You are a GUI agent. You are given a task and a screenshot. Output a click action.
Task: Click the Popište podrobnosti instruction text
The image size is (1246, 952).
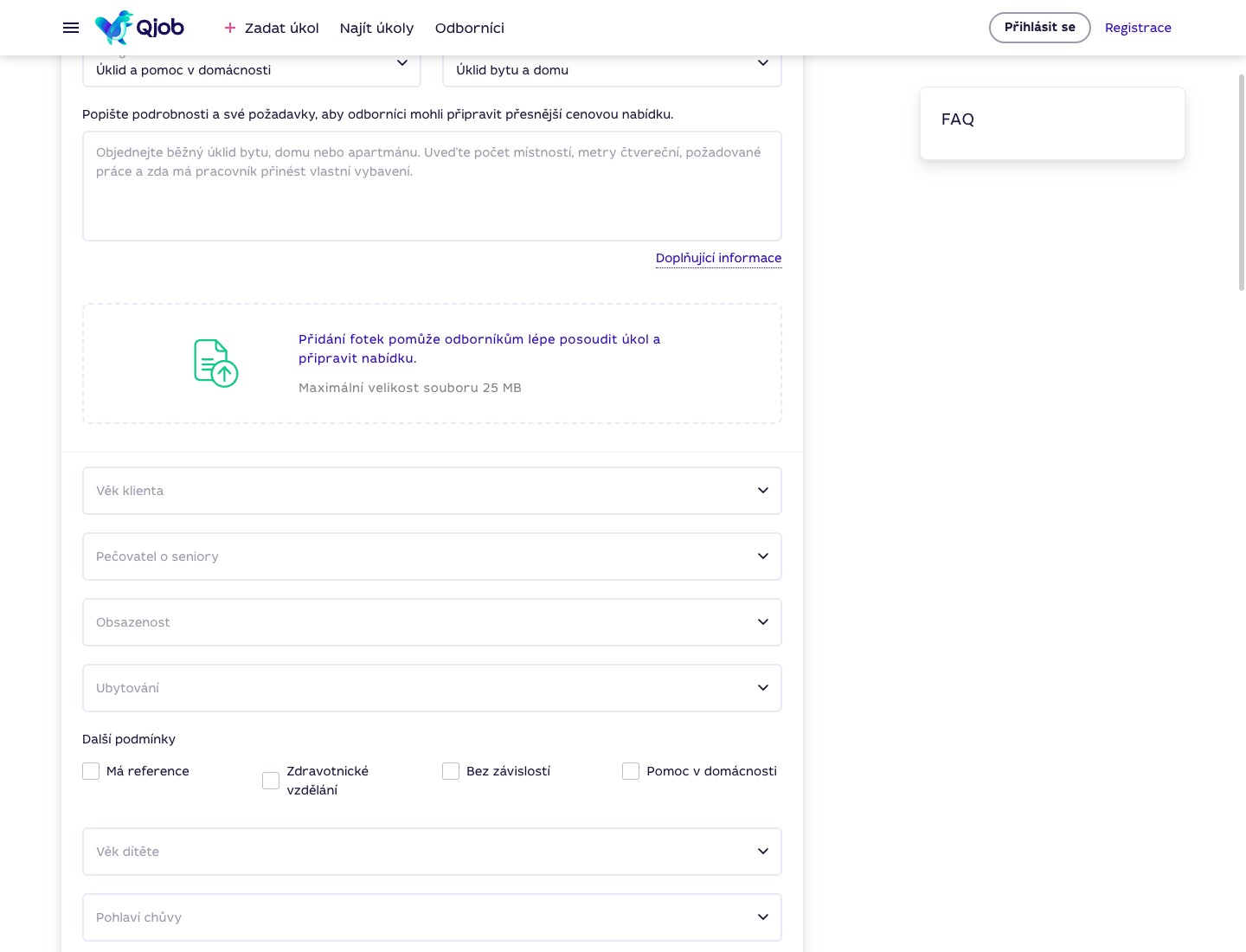coord(377,114)
